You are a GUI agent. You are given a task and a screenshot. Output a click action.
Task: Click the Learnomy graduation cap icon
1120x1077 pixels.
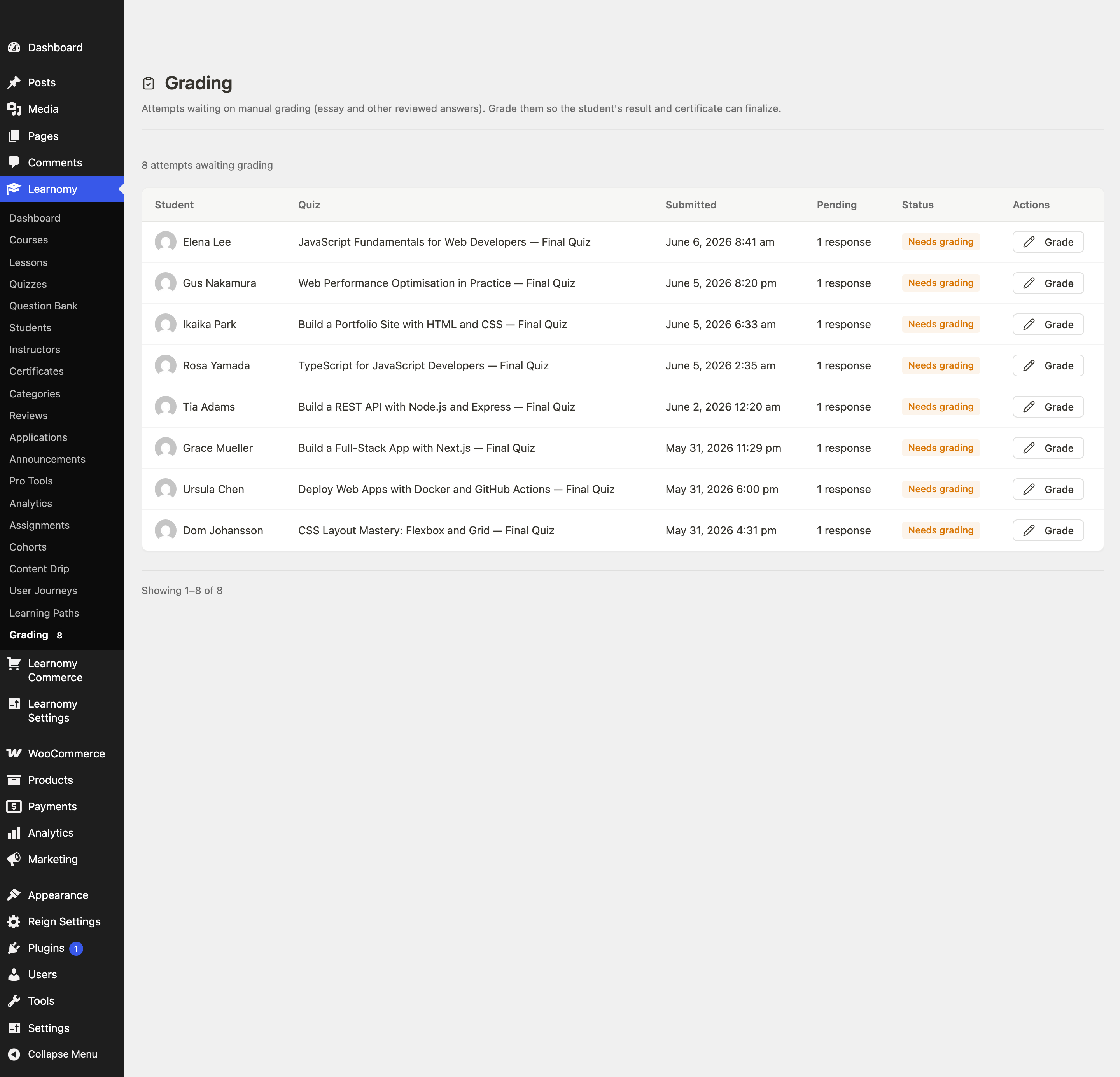pos(14,189)
